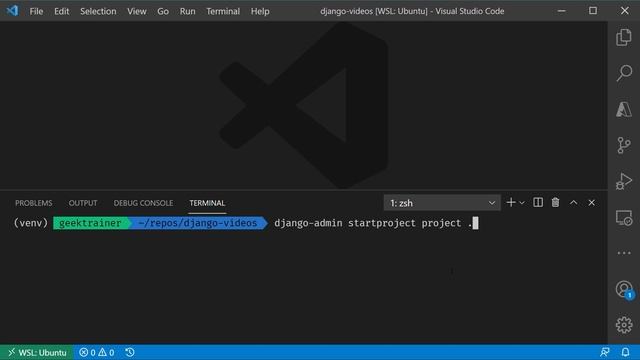Open the Help menu
640x360 pixels.
point(260,11)
